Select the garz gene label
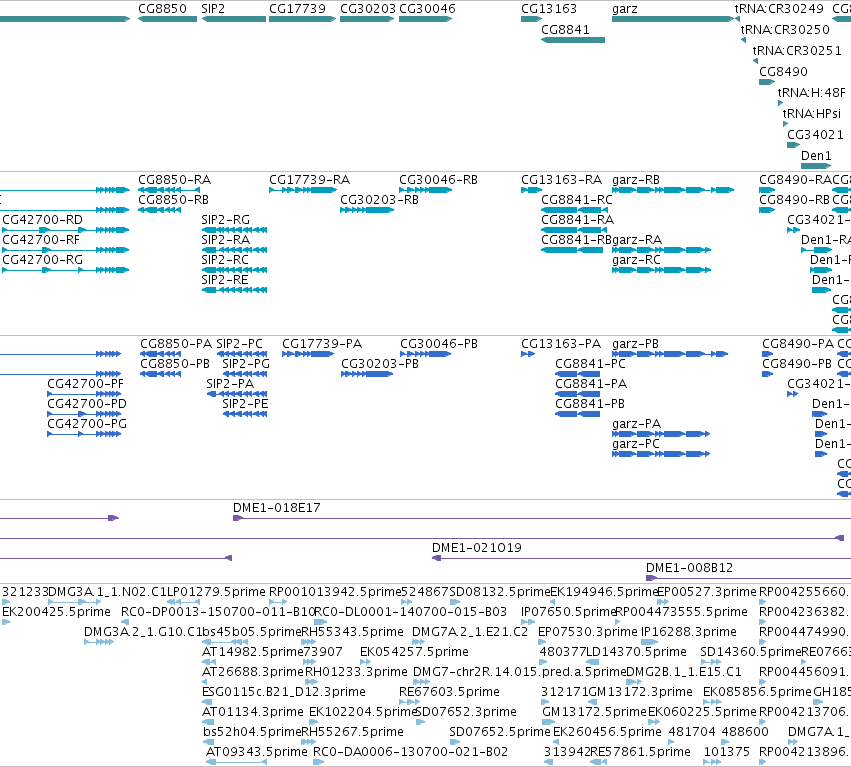This screenshot has height=767, width=851. [x=625, y=9]
